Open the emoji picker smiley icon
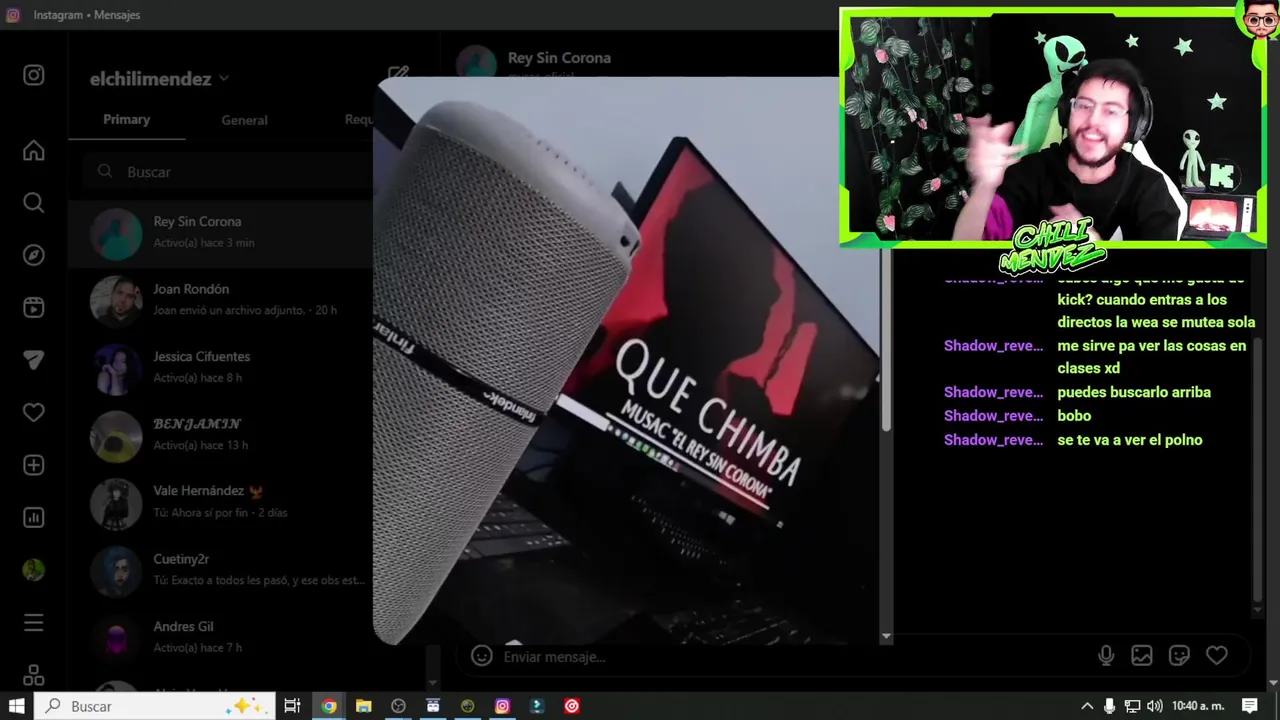Screen dimensions: 1280x720 coord(482,656)
